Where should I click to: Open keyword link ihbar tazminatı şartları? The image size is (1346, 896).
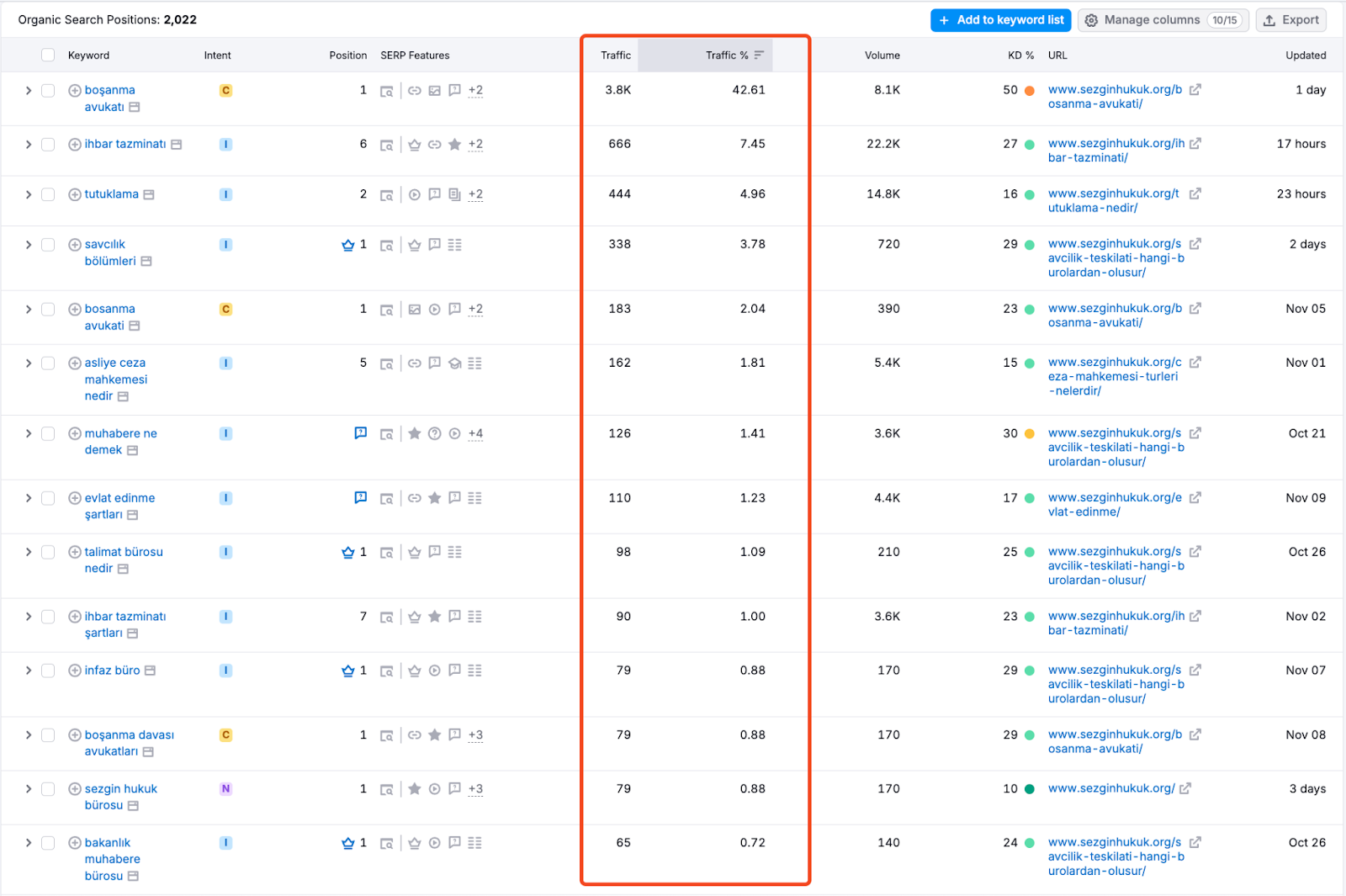tap(125, 624)
